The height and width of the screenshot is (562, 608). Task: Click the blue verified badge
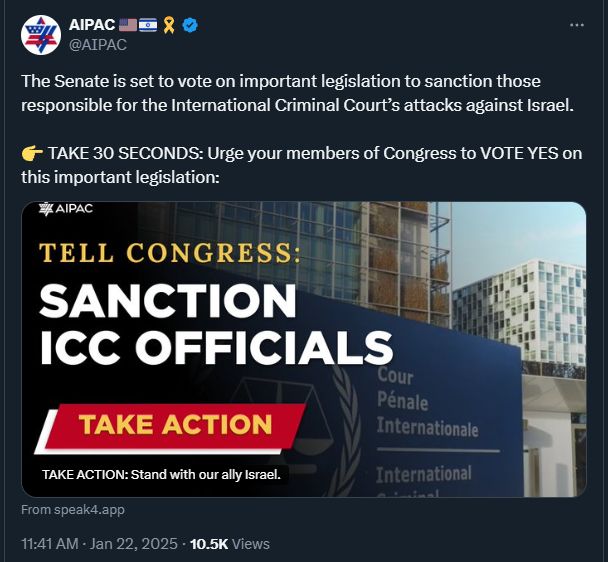tap(189, 25)
